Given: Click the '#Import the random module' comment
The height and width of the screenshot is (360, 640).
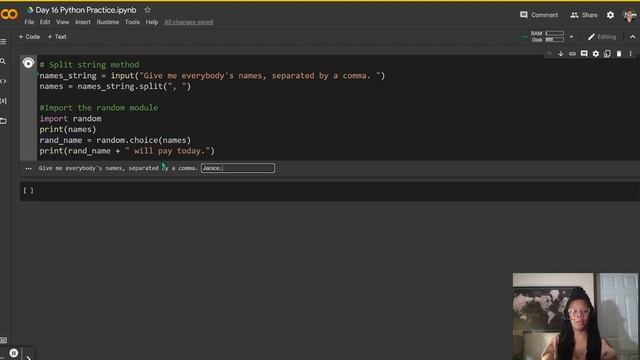Looking at the screenshot, I should tap(98, 108).
